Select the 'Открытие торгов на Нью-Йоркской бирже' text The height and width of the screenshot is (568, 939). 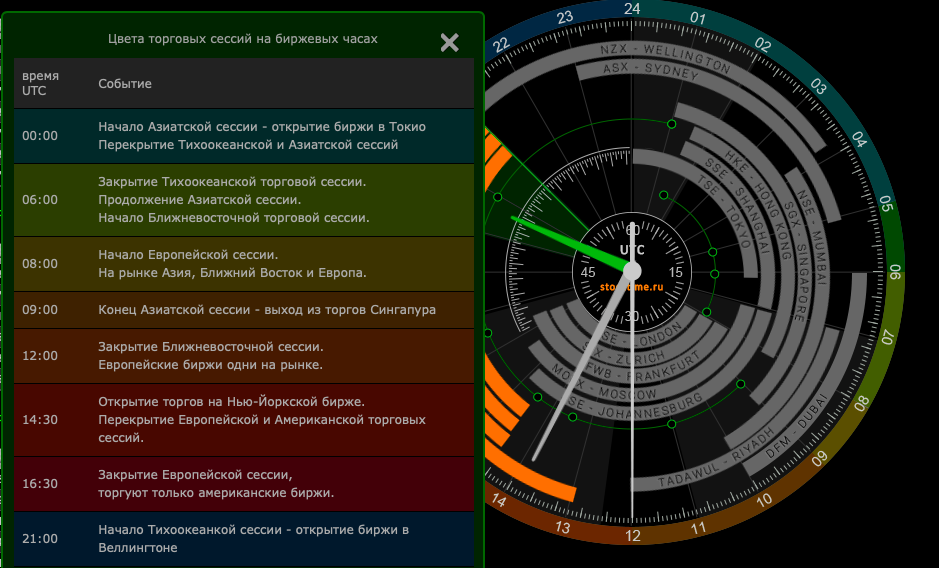pyautogui.click(x=232, y=401)
